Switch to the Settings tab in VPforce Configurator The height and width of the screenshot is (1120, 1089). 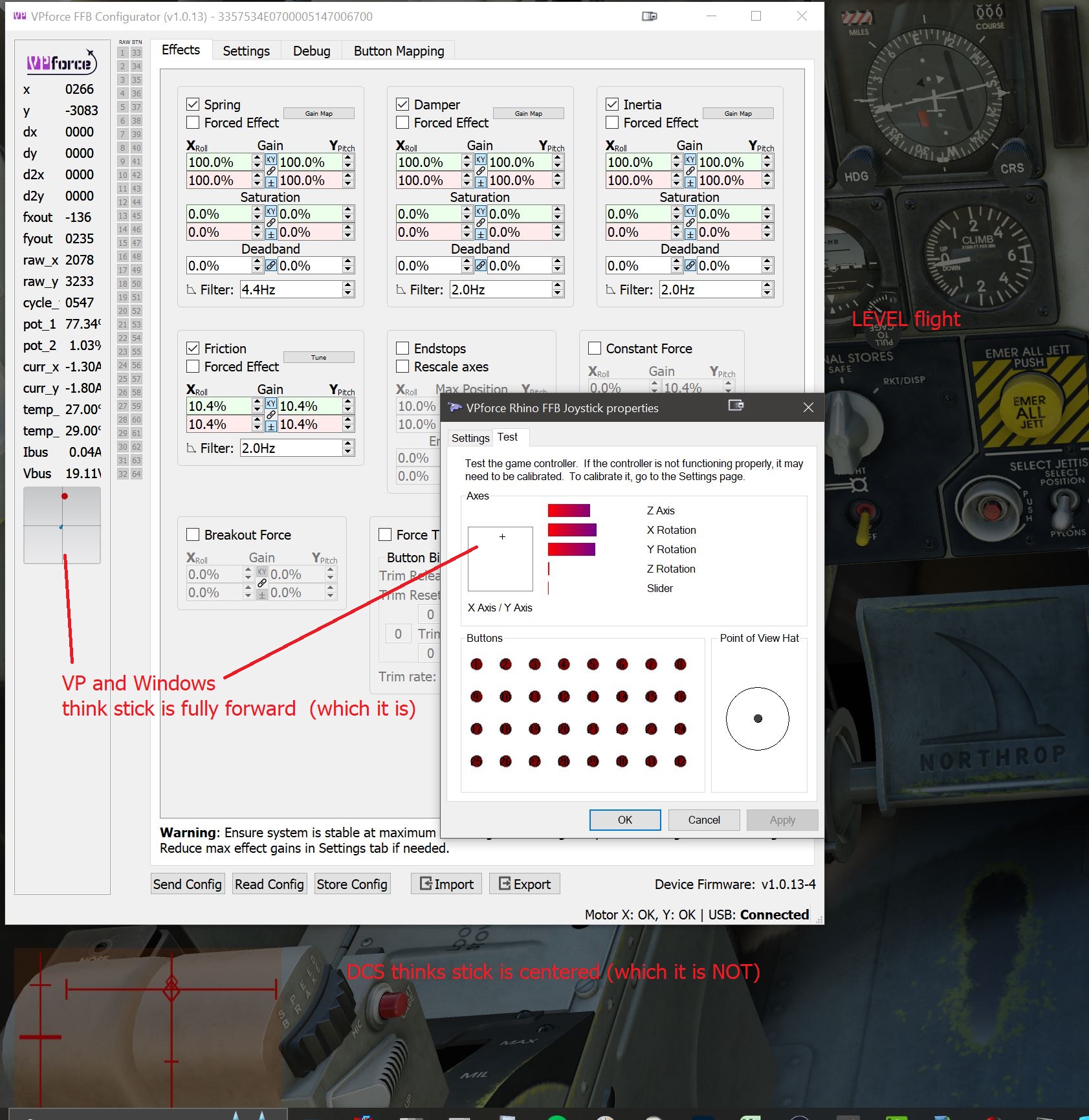[x=247, y=50]
